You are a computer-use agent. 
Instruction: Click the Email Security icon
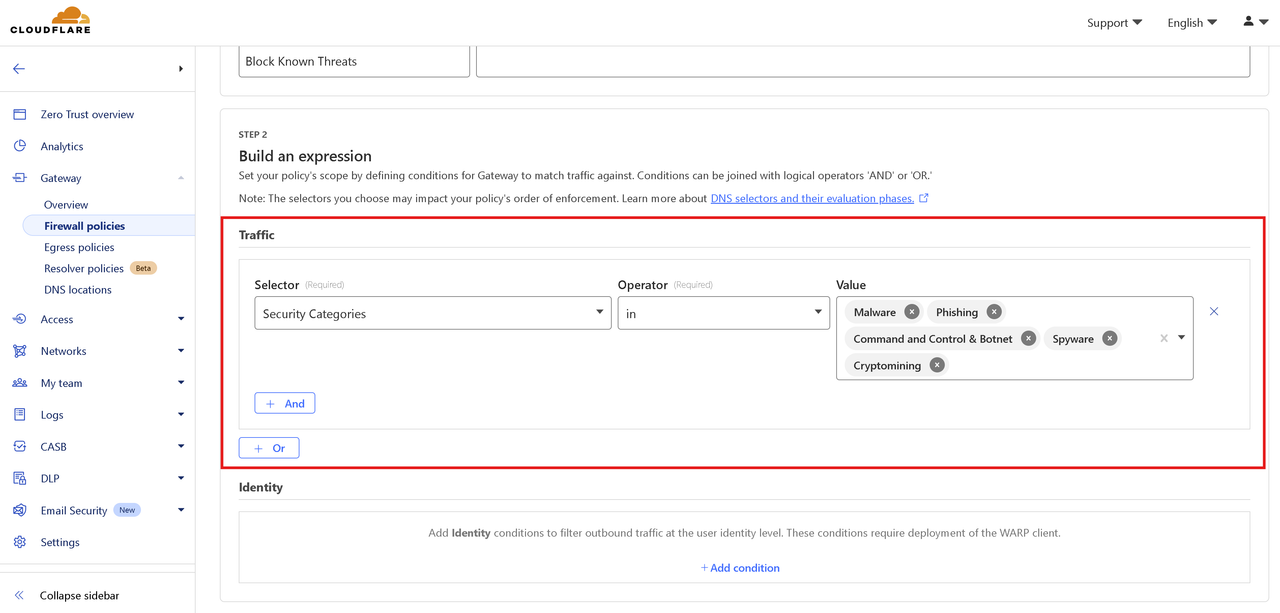(x=19, y=510)
